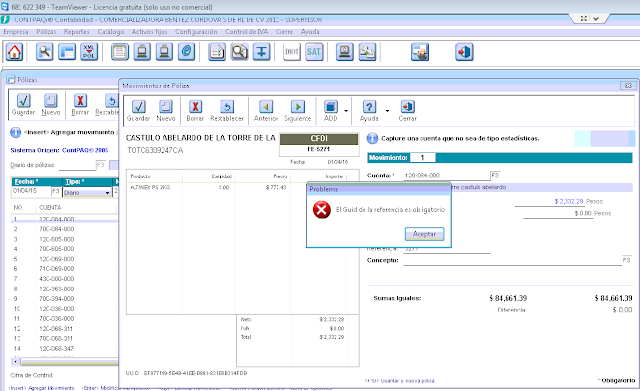Click F3 button next to Concepto field
This screenshot has height=391, width=640.
[626, 260]
